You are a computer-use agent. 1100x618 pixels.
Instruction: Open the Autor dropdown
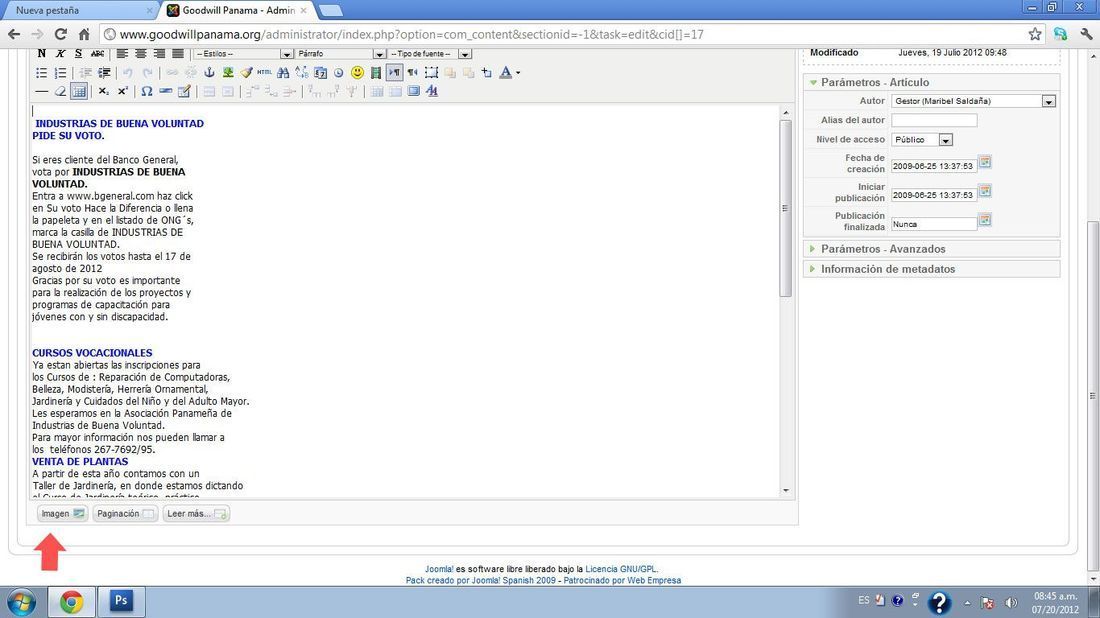tap(974, 101)
